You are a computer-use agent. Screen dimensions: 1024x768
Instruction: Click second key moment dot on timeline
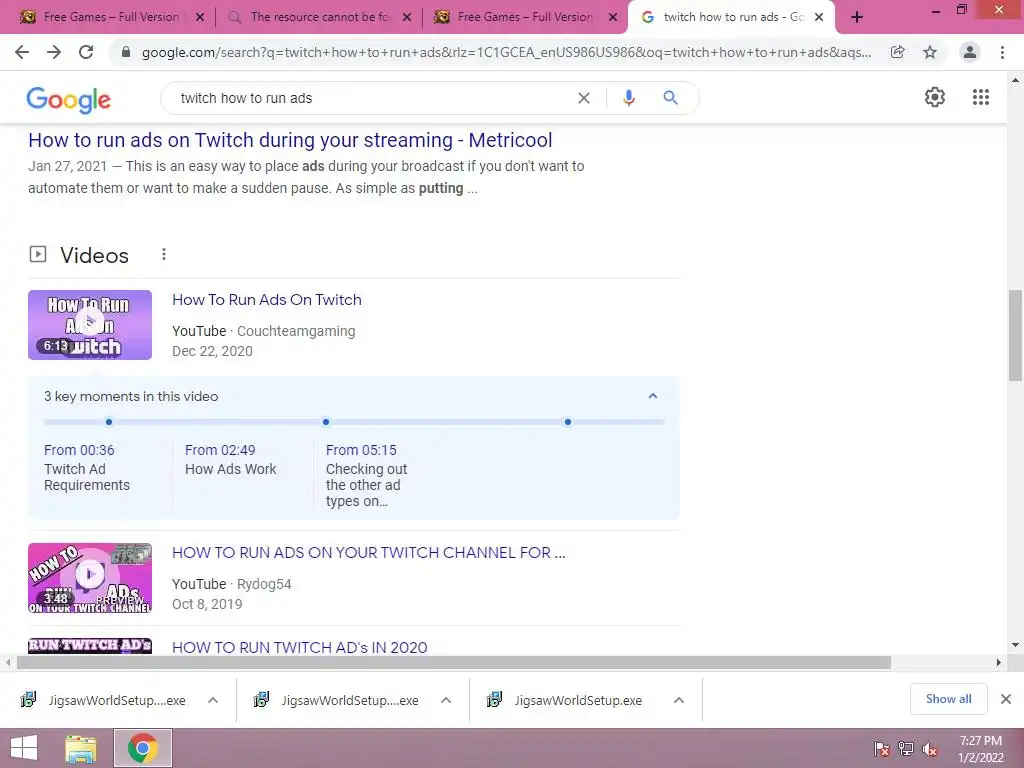pyautogui.click(x=326, y=422)
